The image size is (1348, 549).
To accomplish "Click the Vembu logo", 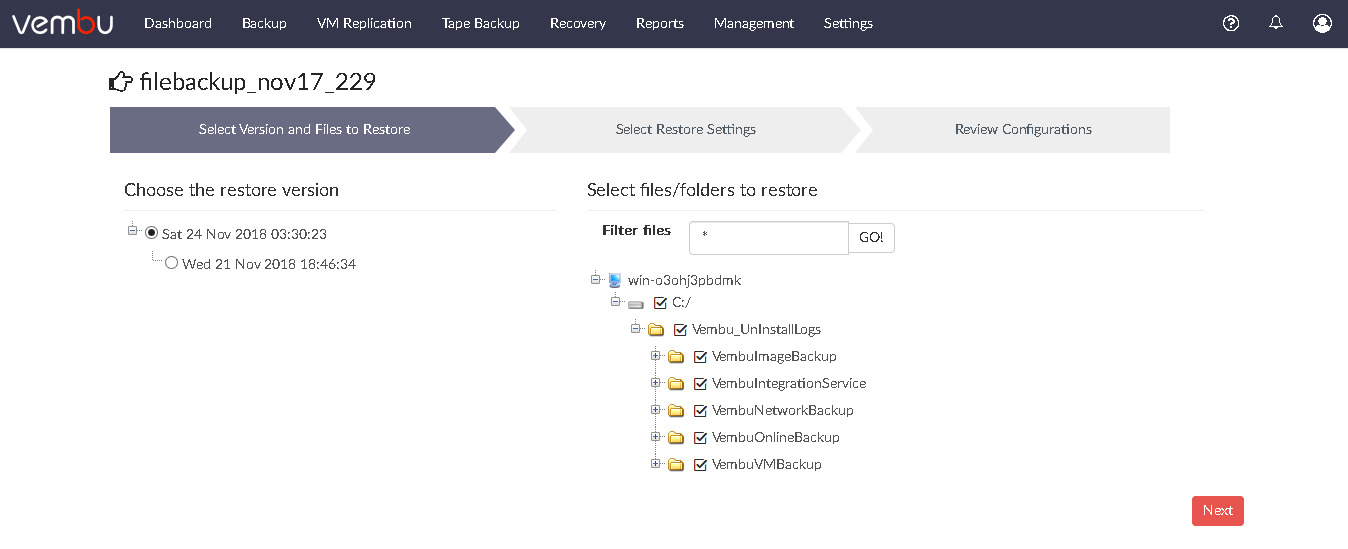I will [x=62, y=23].
